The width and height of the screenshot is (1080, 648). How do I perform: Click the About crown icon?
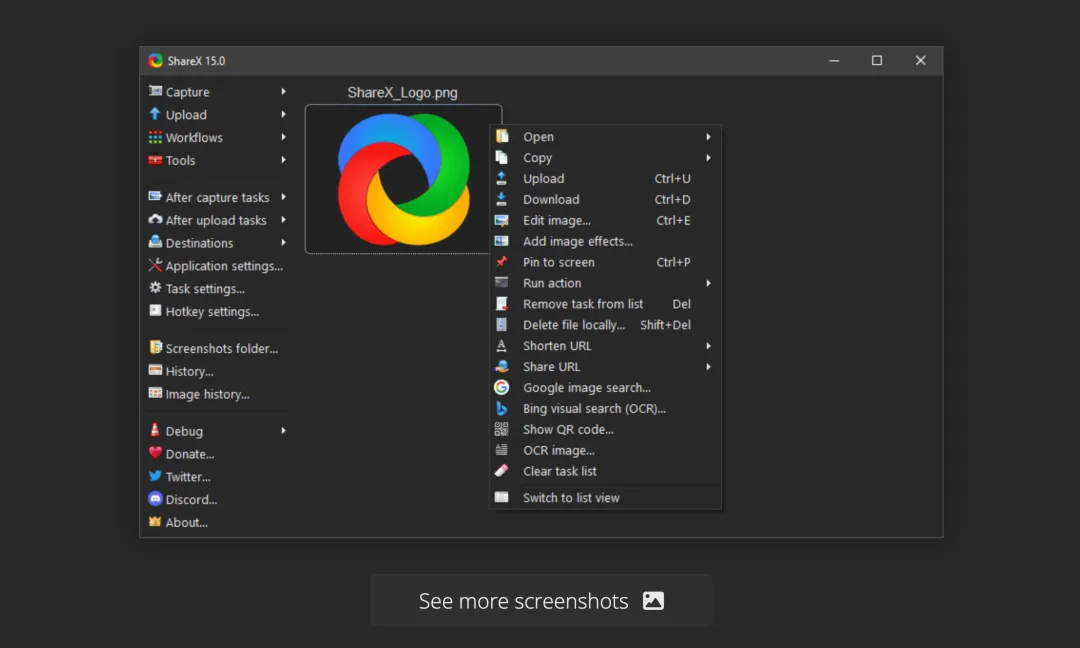(155, 521)
